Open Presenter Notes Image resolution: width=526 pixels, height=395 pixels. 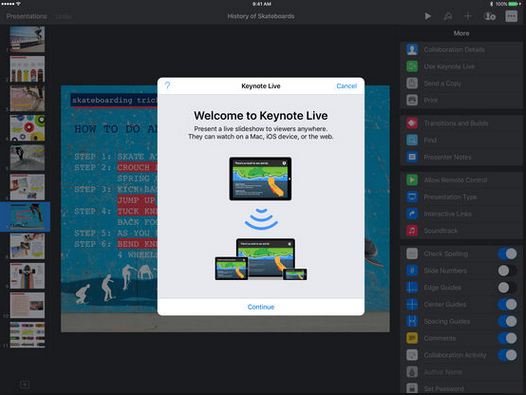[462, 157]
